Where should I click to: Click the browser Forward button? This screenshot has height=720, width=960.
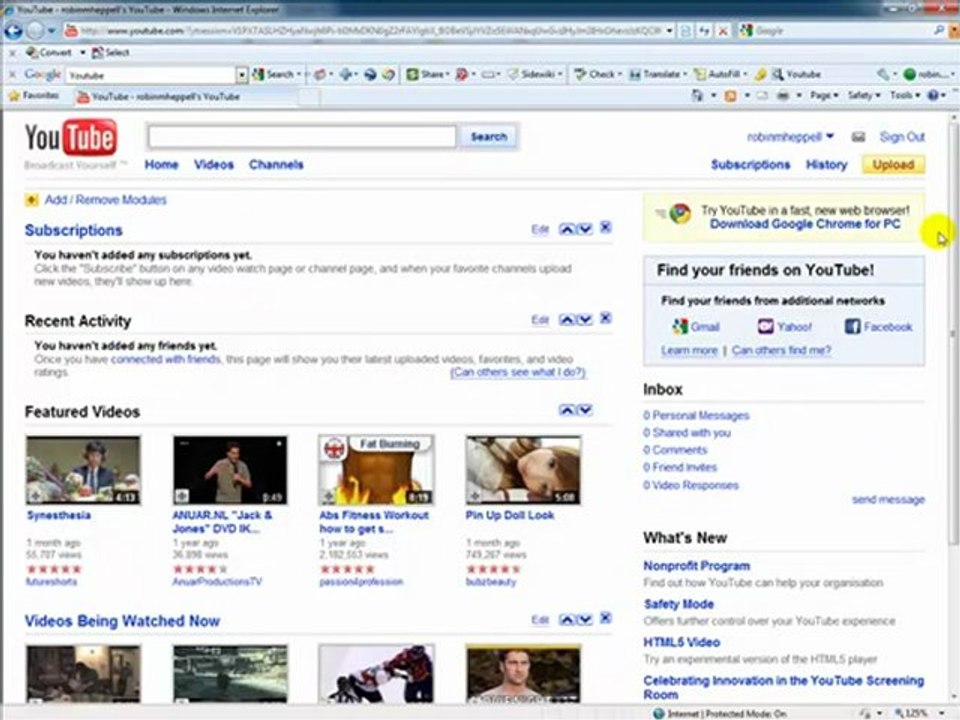click(x=36, y=31)
